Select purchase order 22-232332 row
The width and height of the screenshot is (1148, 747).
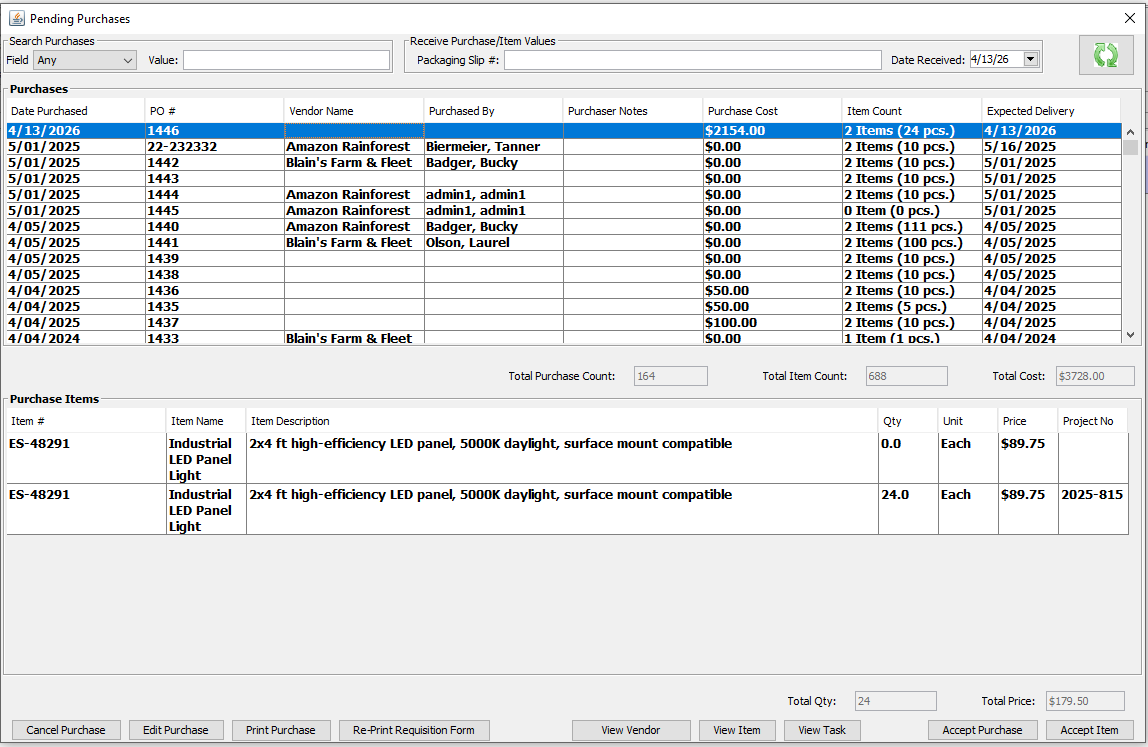click(x=214, y=147)
